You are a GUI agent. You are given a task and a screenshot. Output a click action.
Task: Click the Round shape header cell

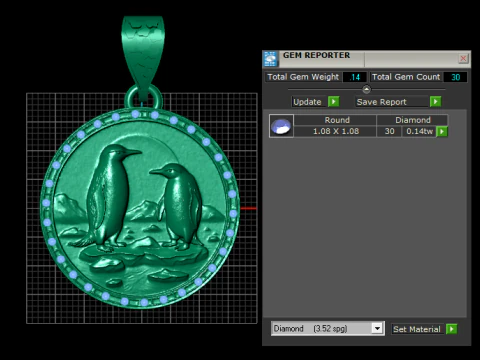[x=336, y=120]
